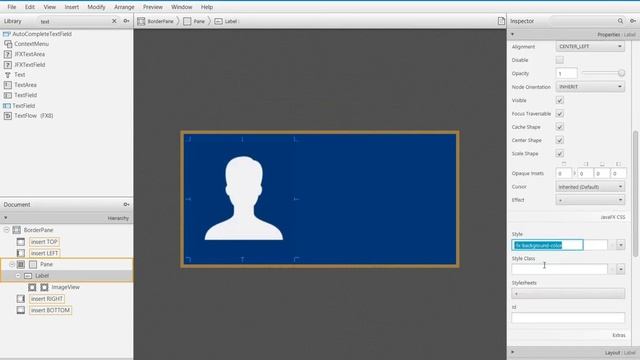This screenshot has width=640, height=360.
Task: Click the ImageView node icon
Action: pyautogui.click(x=44, y=287)
